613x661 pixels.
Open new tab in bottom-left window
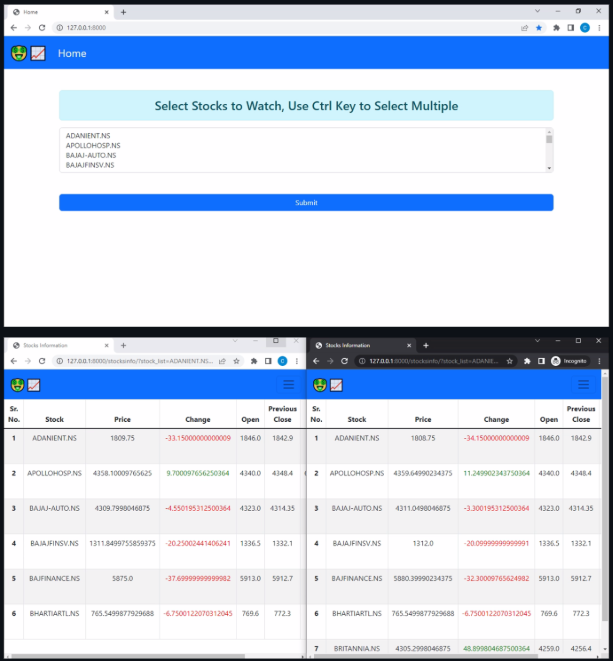click(x=123, y=345)
